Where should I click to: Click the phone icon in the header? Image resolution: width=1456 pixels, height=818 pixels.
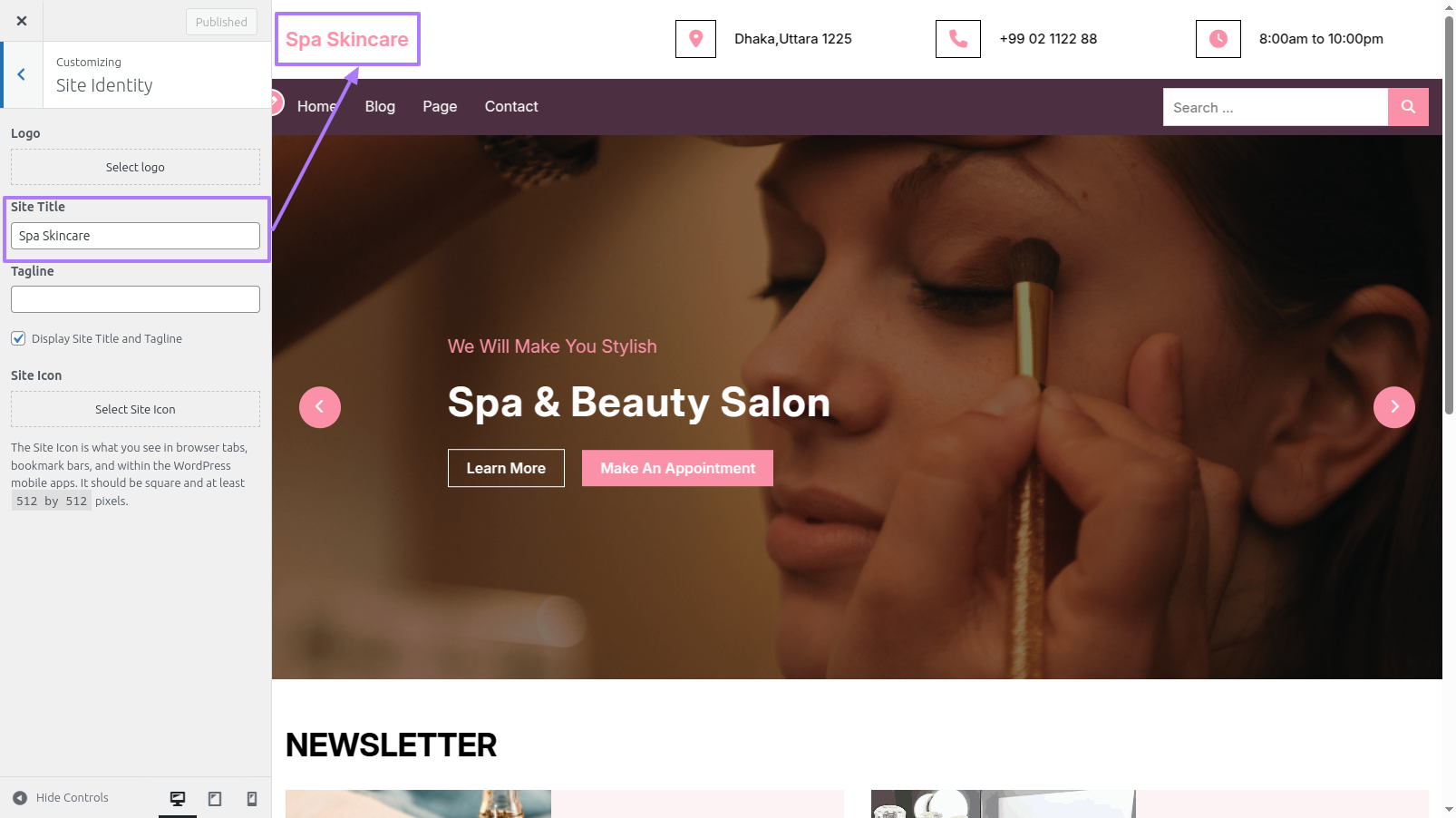(957, 39)
